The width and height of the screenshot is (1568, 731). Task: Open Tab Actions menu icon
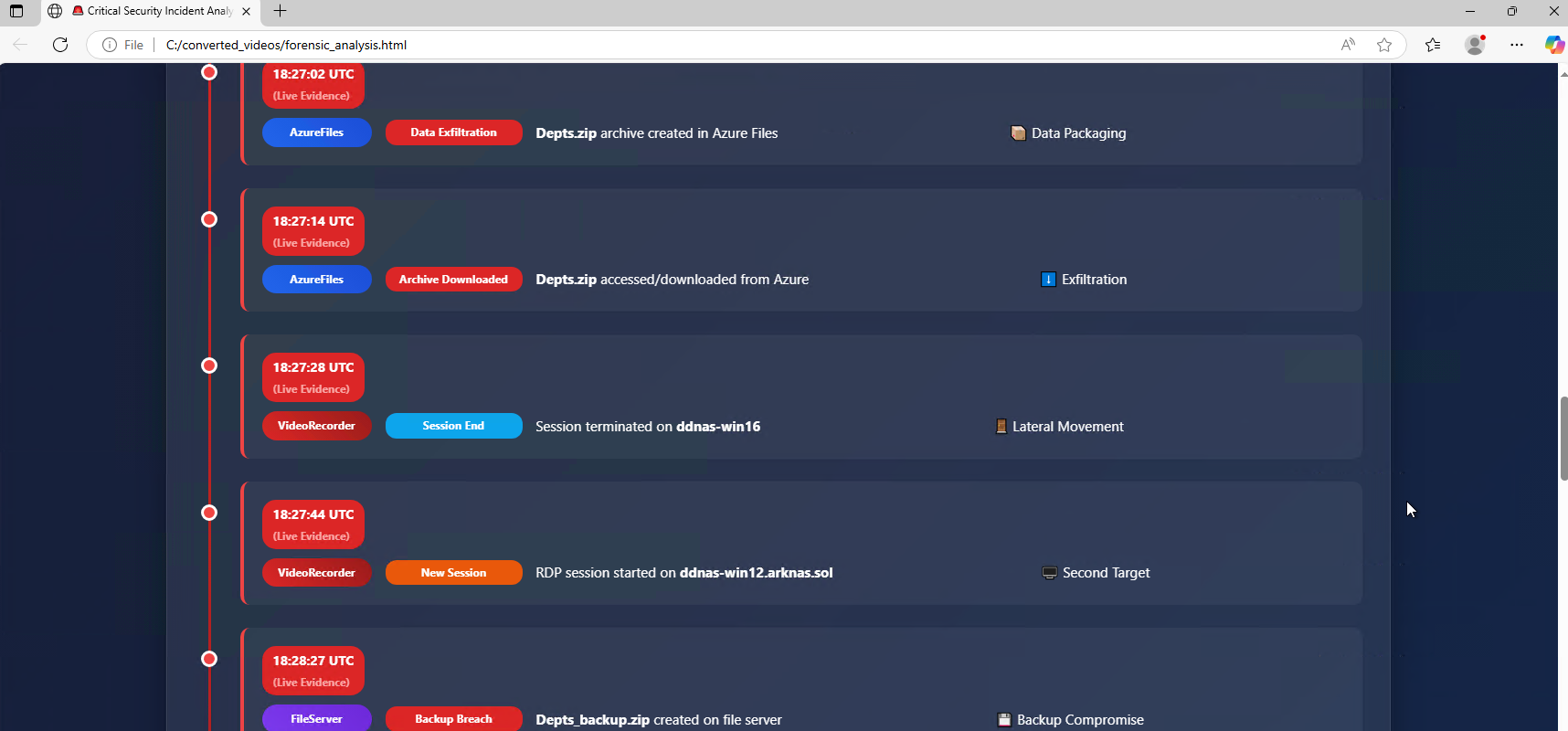tap(16, 11)
